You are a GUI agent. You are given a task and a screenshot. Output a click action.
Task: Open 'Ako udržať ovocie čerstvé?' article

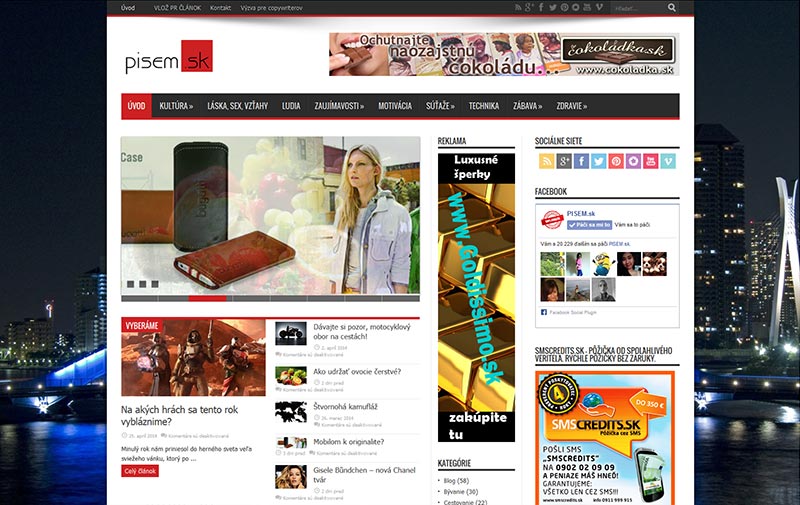click(357, 371)
